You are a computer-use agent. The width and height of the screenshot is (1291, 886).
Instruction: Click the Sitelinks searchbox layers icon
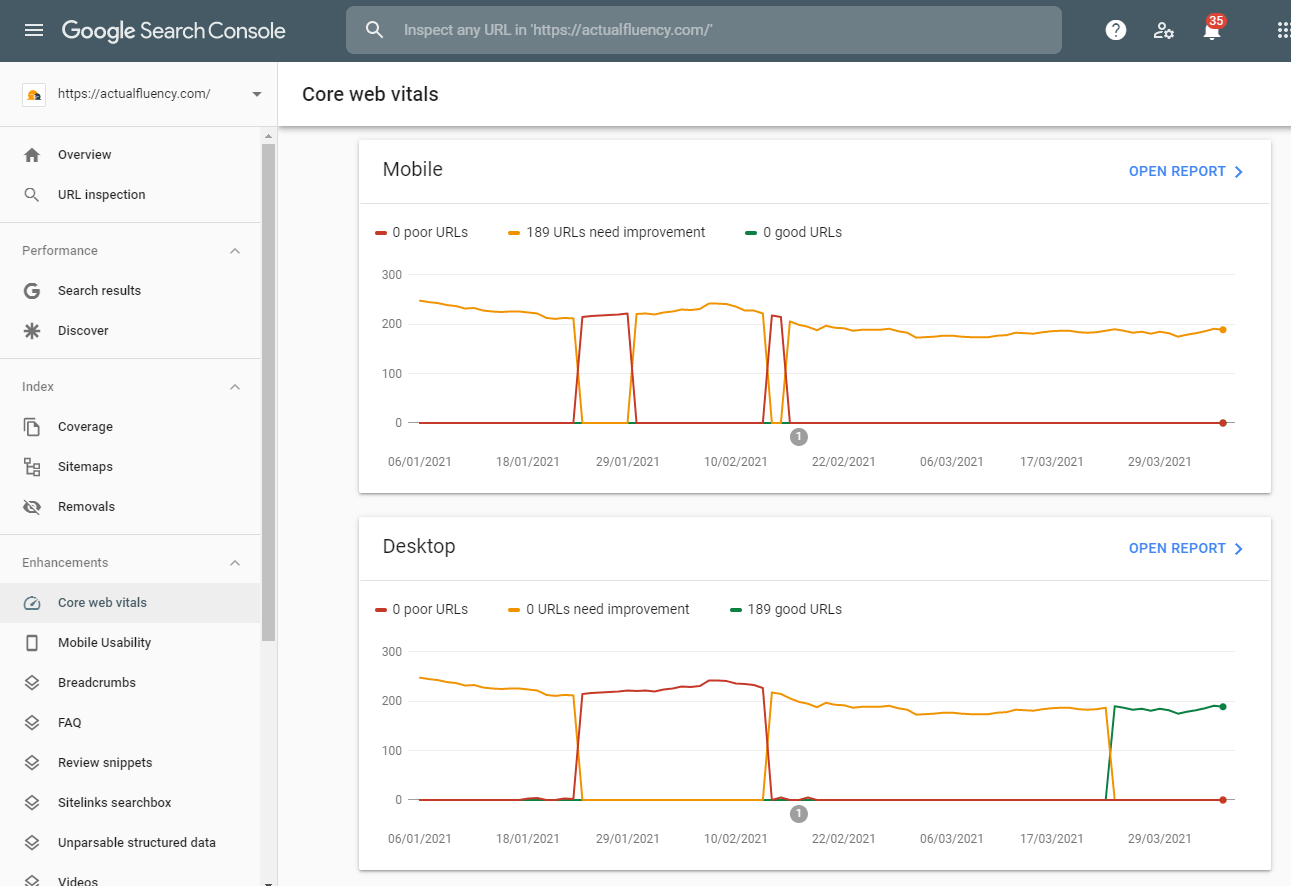click(x=32, y=803)
